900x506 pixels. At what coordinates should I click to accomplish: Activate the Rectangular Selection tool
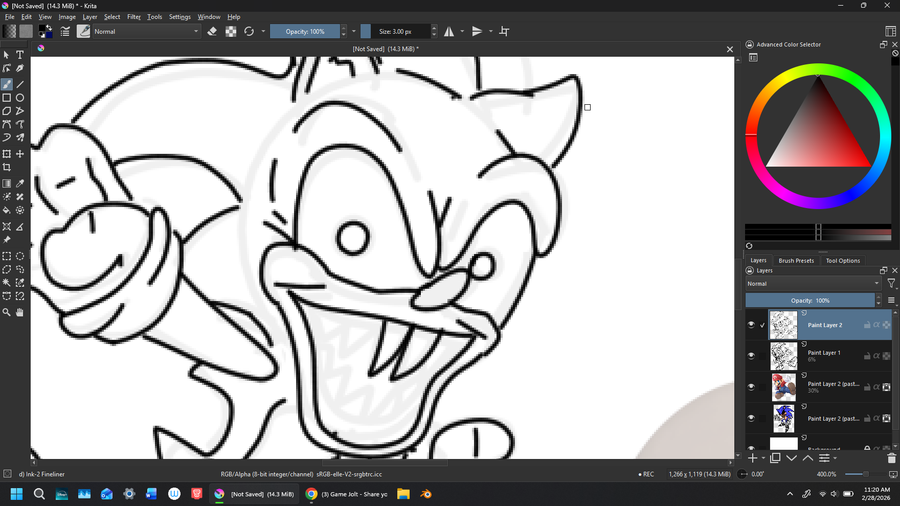tap(6, 256)
